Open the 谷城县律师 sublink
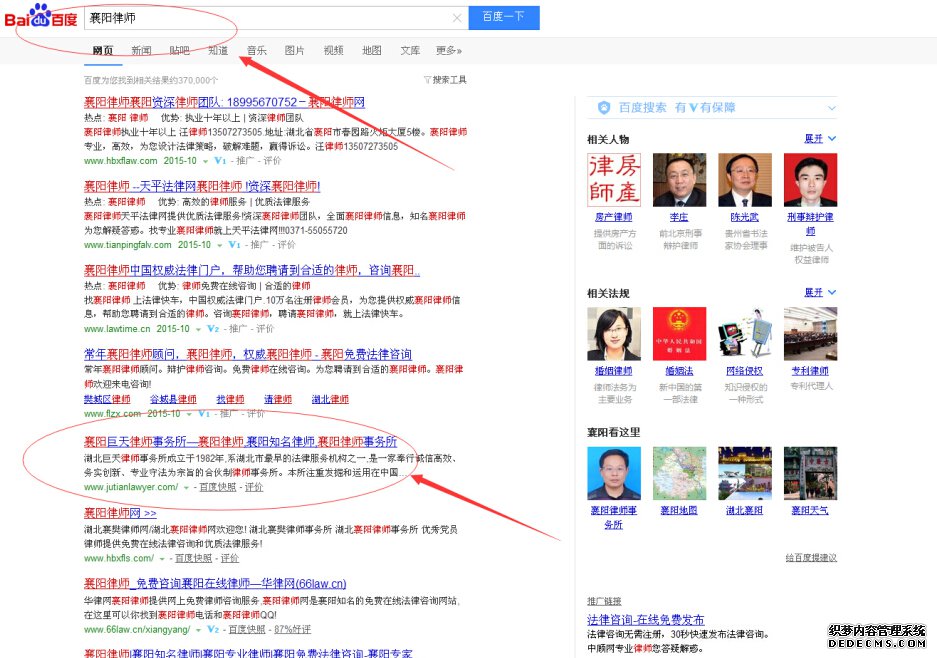The width and height of the screenshot is (937, 658). 173,399
